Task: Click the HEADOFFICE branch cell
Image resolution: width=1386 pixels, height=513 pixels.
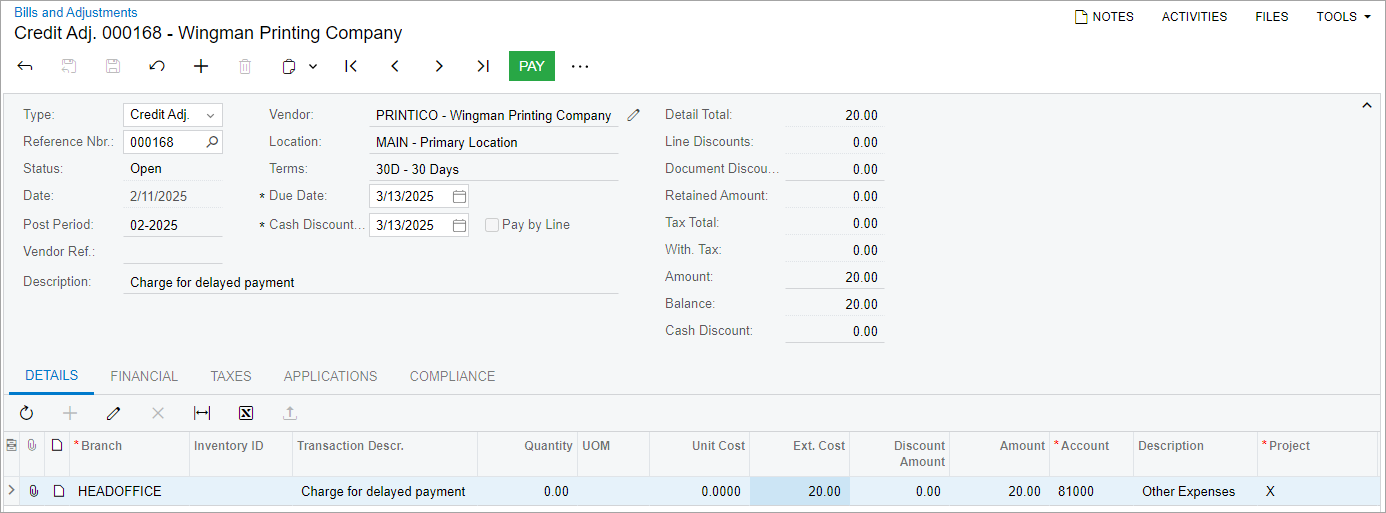Action: (130, 491)
